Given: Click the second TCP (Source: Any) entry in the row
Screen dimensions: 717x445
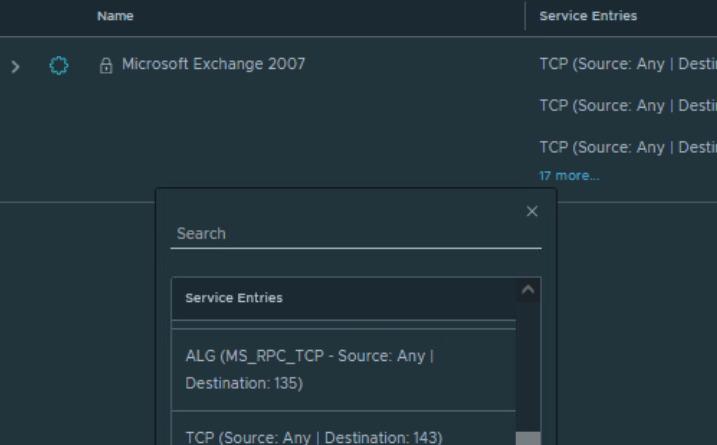Looking at the screenshot, I should (x=628, y=106).
